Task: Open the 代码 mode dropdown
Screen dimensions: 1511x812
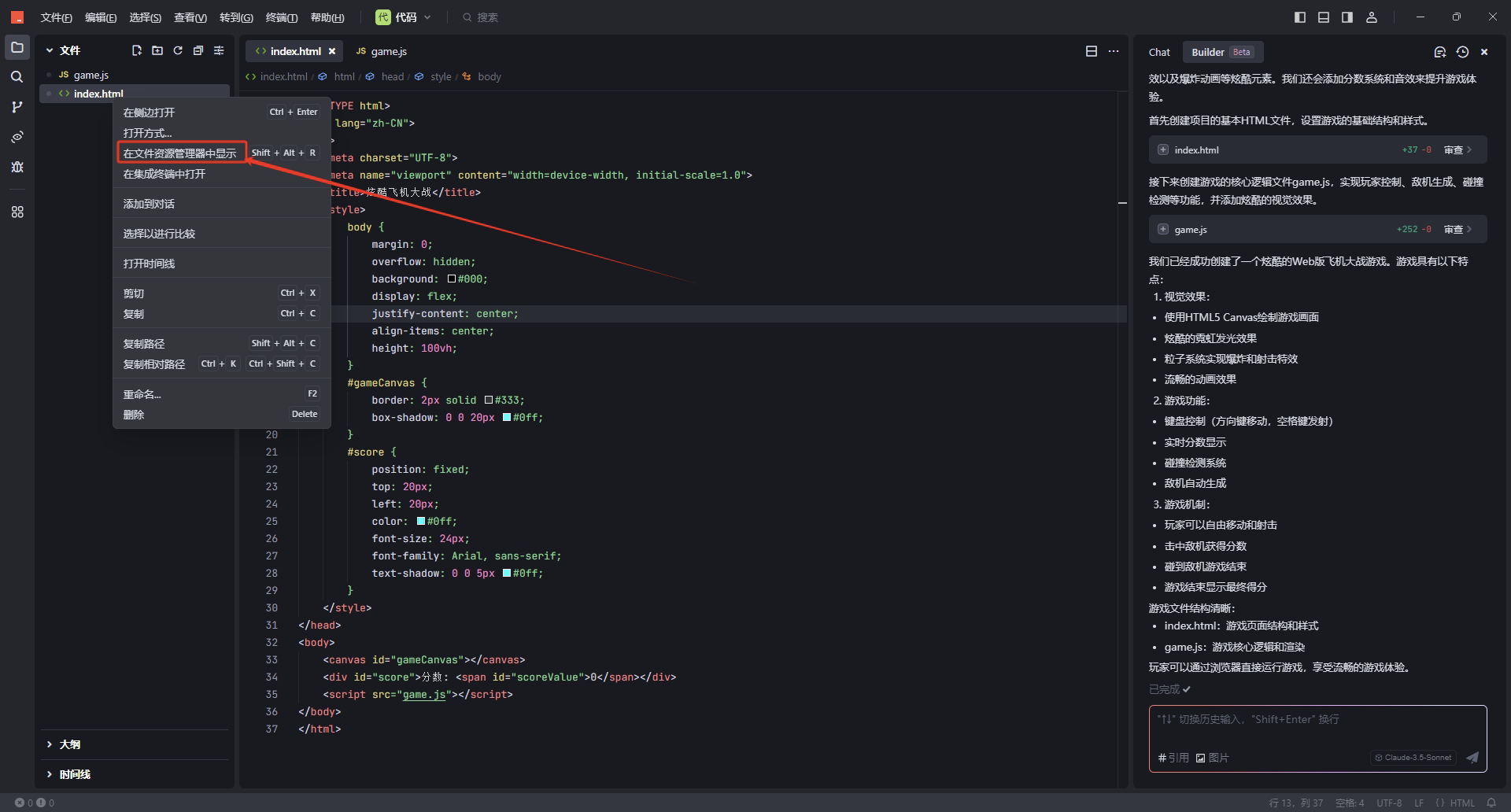Action: pos(405,17)
